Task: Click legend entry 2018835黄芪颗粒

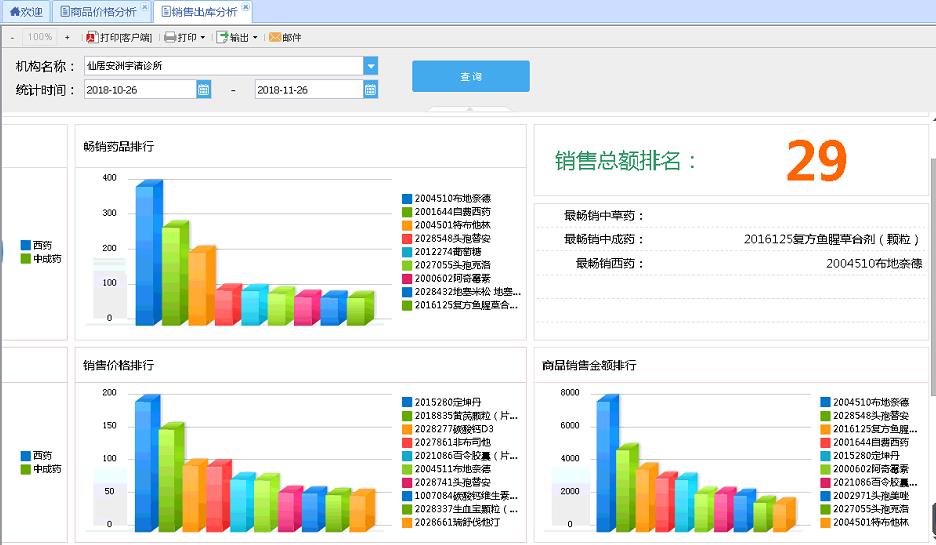Action: click(x=460, y=415)
